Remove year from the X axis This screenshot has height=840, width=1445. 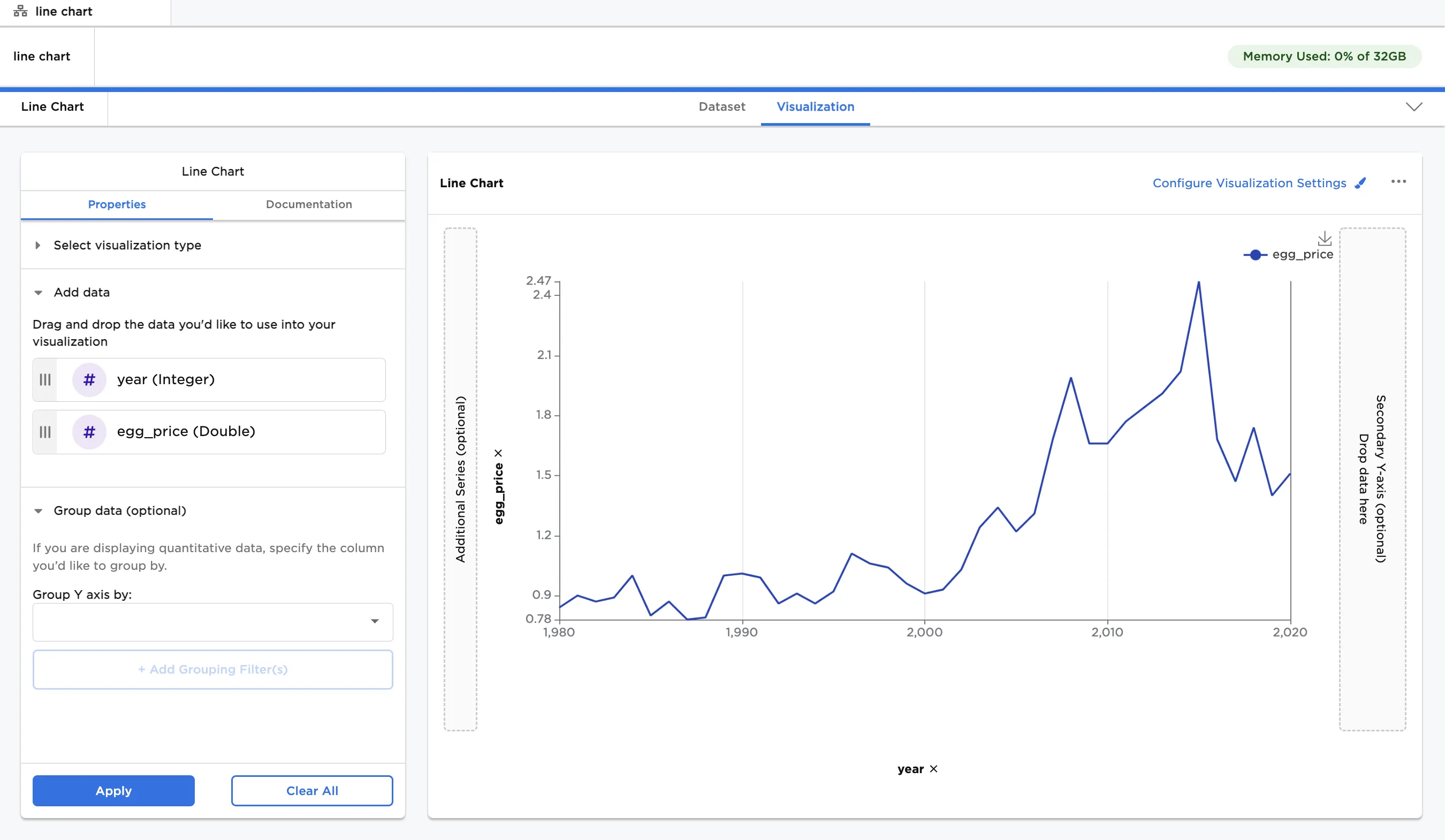tap(933, 769)
